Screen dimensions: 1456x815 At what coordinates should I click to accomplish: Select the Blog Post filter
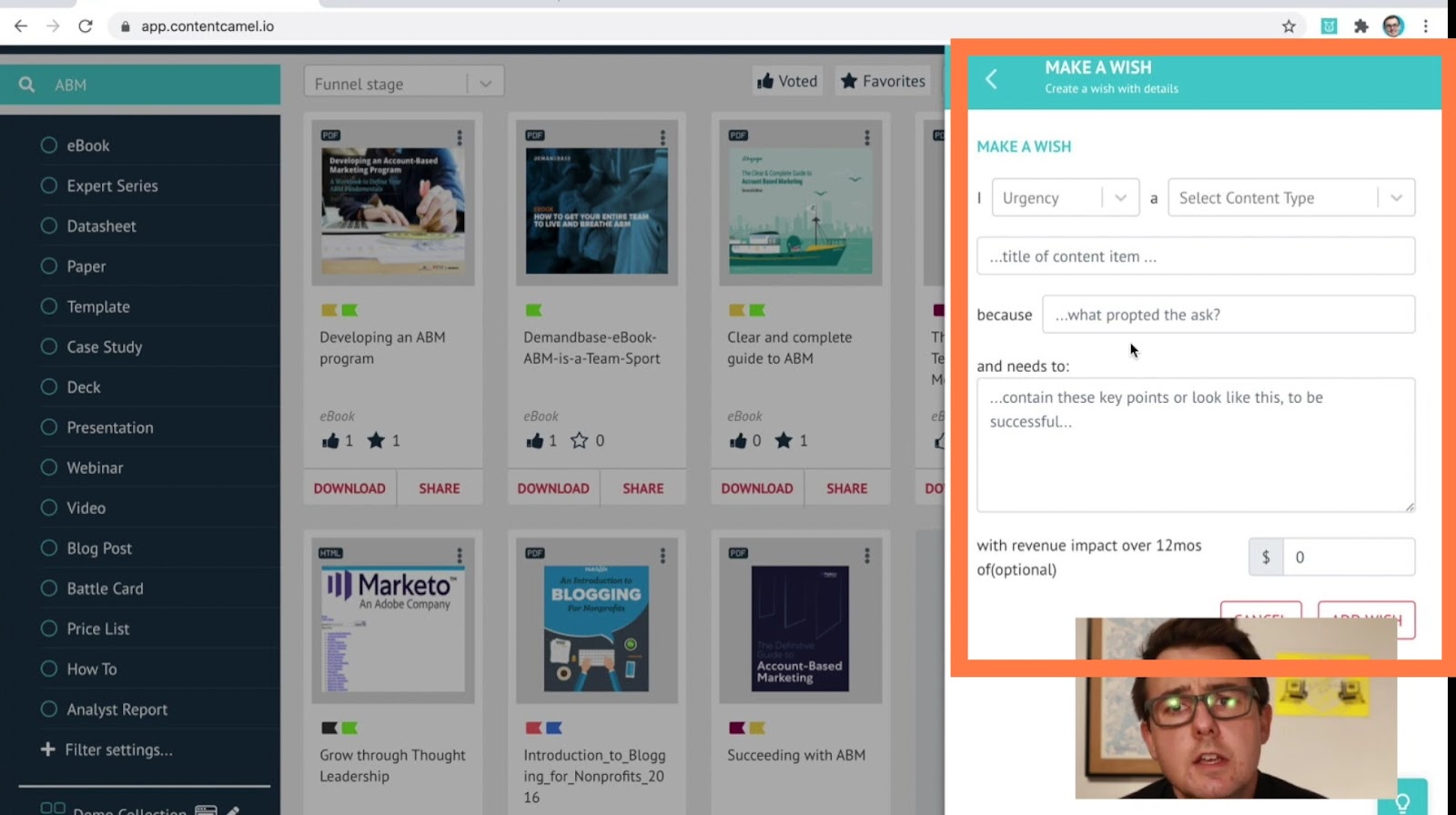pyautogui.click(x=49, y=548)
